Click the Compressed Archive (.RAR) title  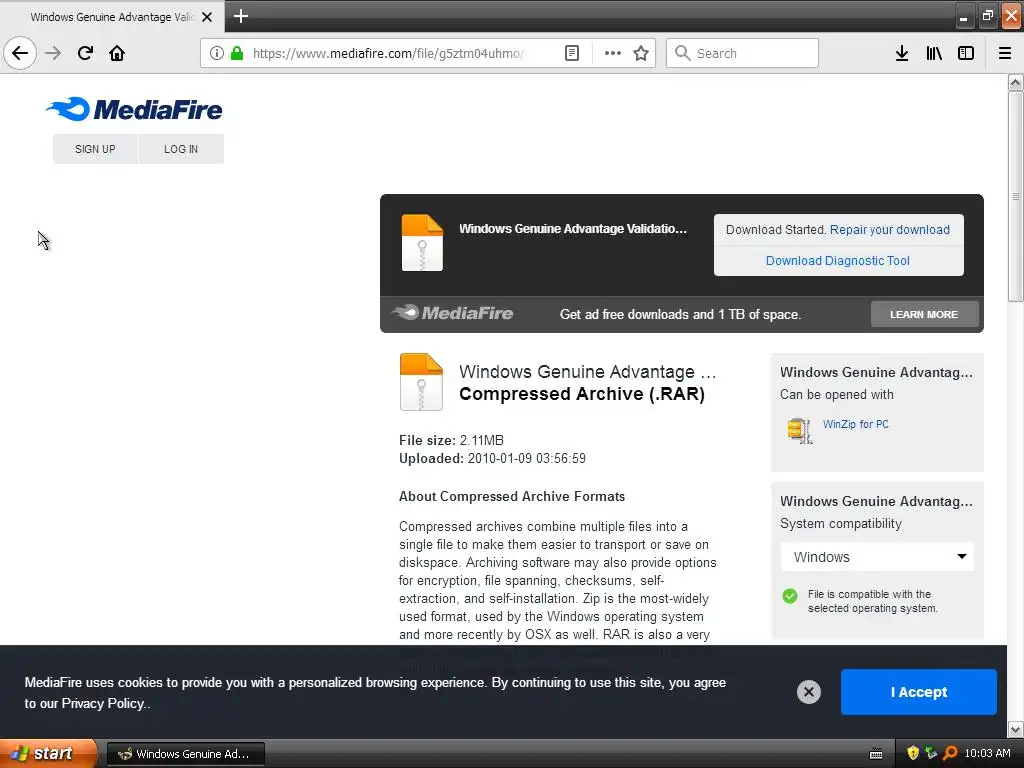[582, 394]
